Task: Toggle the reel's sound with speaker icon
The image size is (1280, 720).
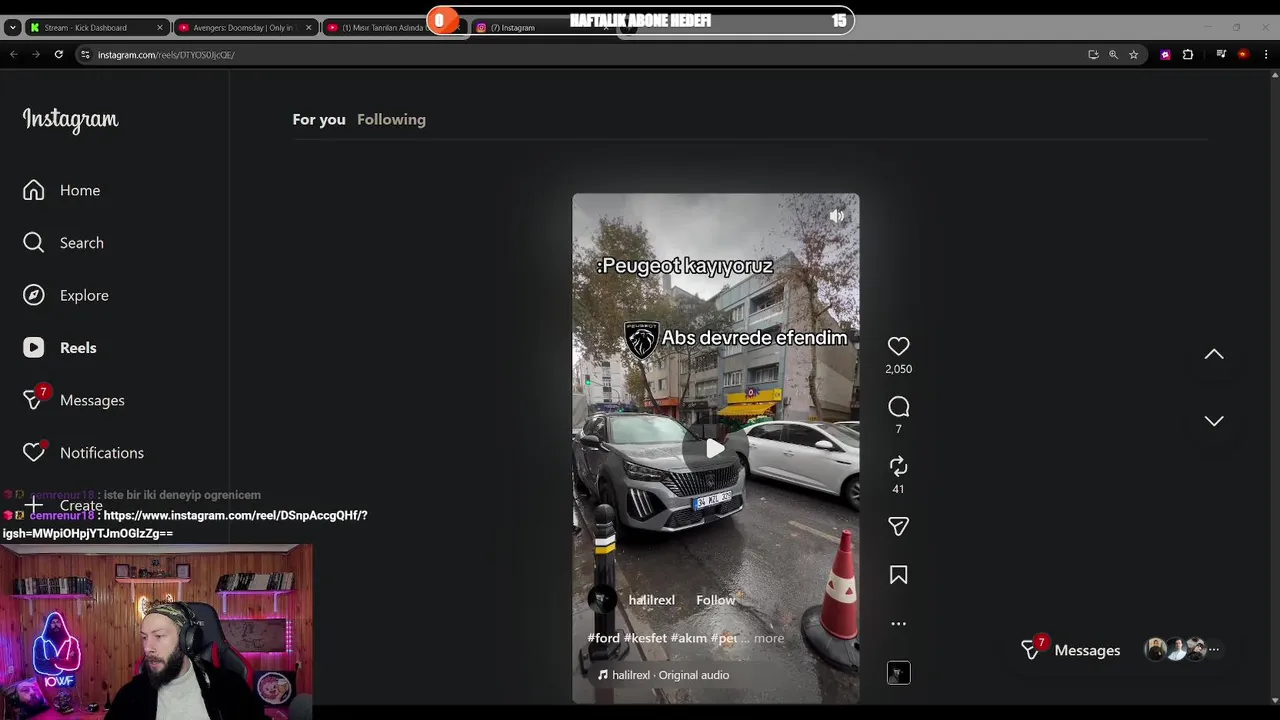Action: click(x=837, y=215)
